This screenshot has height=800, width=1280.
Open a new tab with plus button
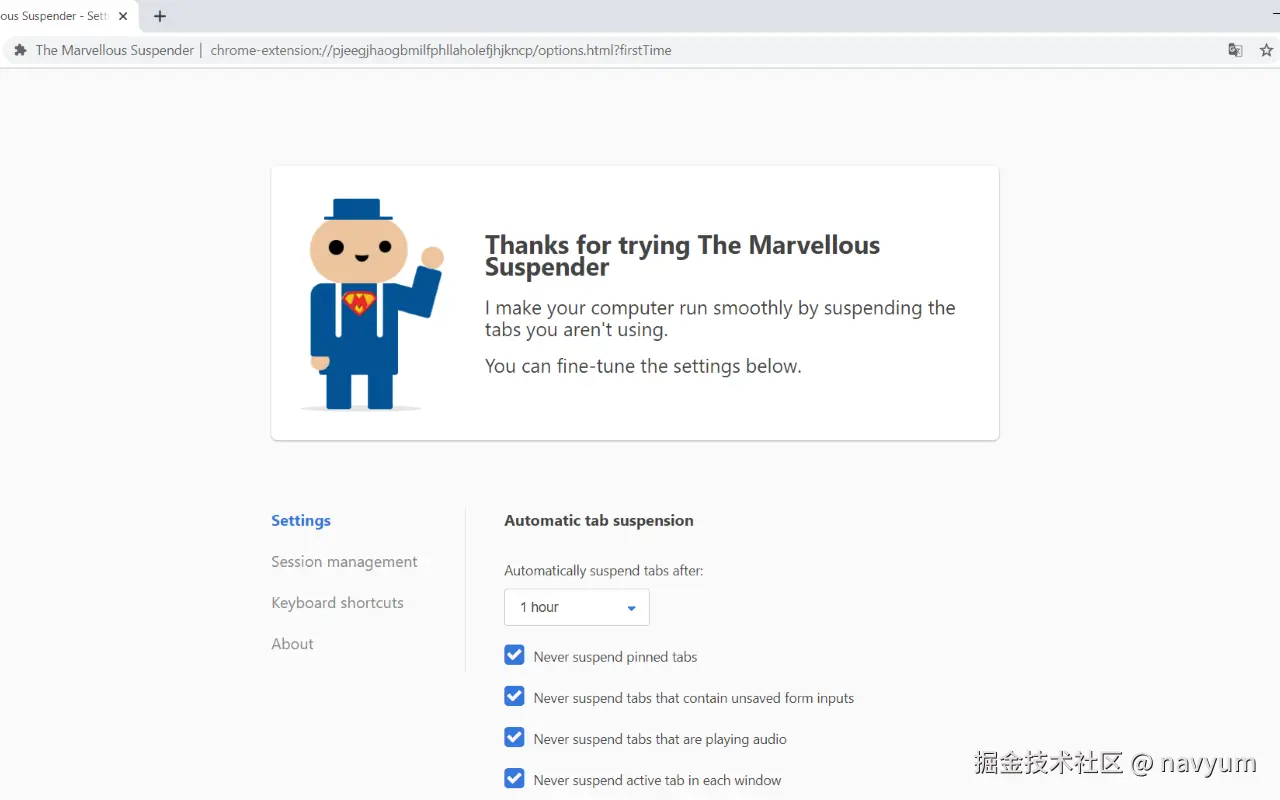click(159, 16)
